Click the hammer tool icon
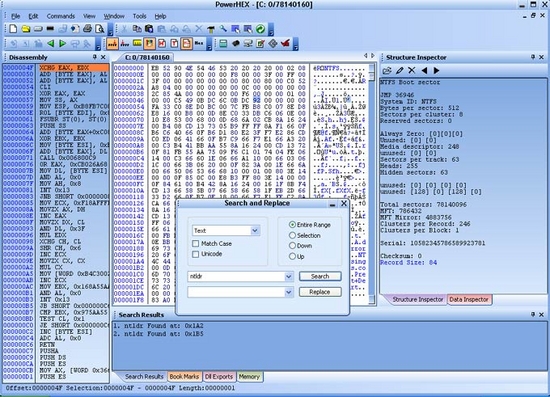The height and width of the screenshot is (397, 550). pos(211,29)
